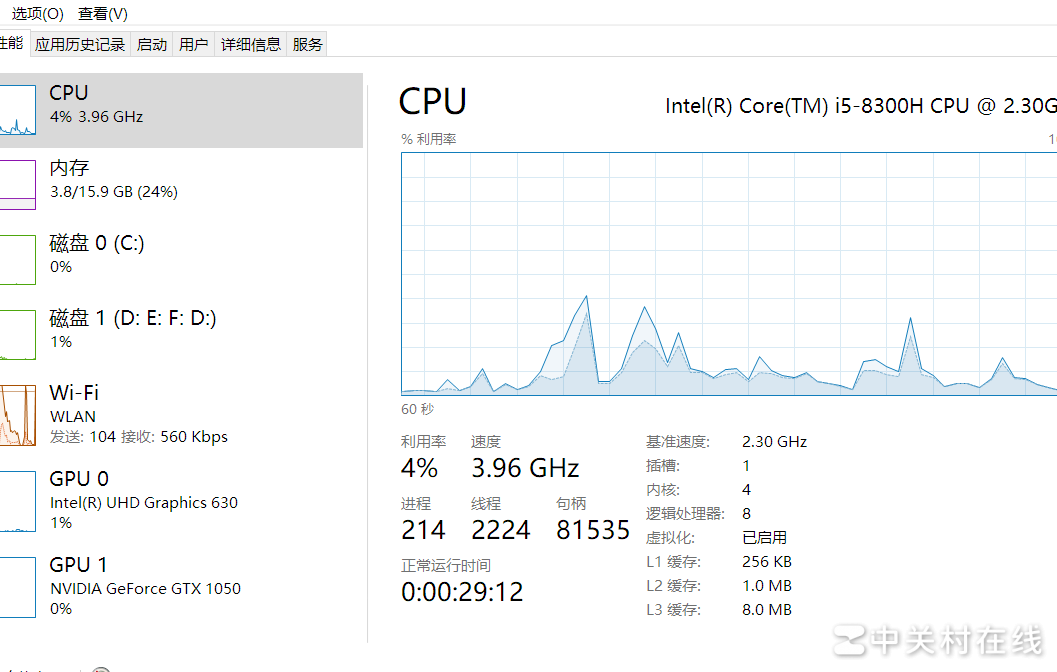The width and height of the screenshot is (1057, 672).
Task: Open the 服务 tab
Action: pos(306,43)
